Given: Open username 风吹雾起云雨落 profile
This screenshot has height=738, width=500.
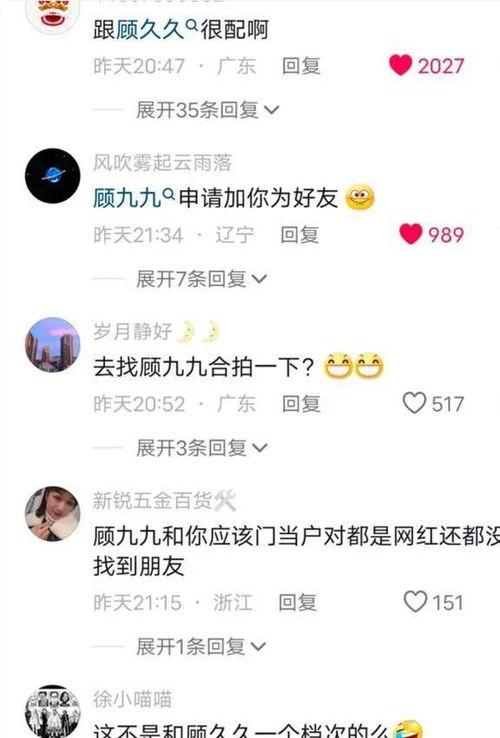Looking at the screenshot, I should pos(162,163).
